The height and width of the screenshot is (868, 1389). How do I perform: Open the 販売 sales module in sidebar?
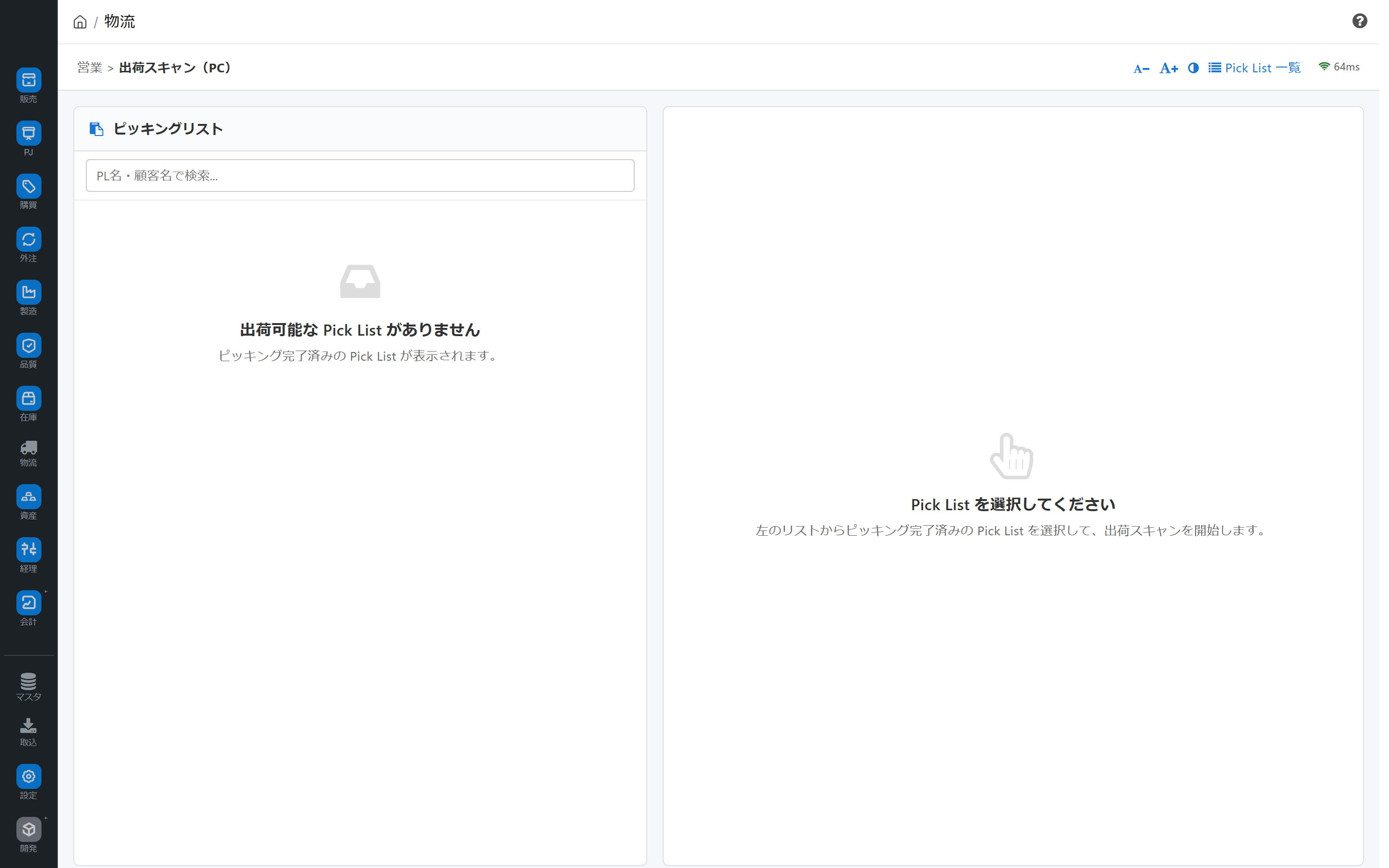(29, 86)
